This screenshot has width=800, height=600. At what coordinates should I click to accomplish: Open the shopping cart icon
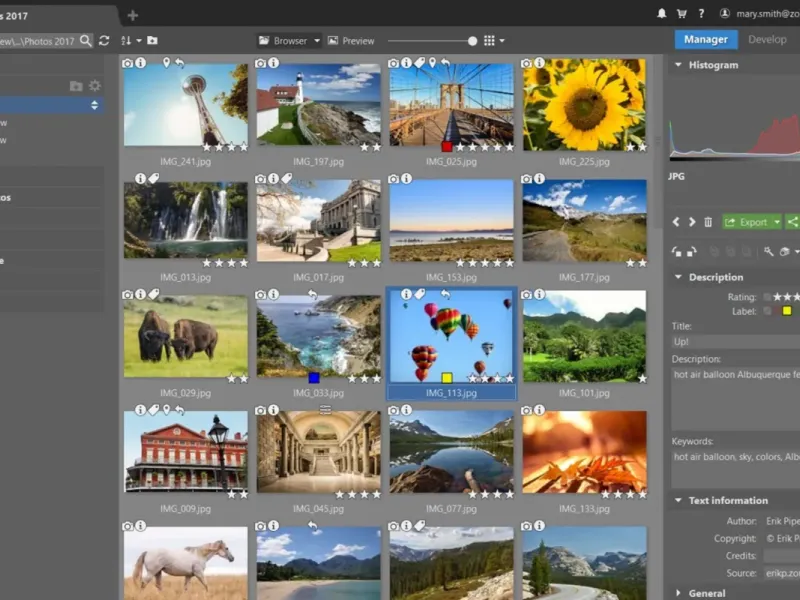pos(681,14)
